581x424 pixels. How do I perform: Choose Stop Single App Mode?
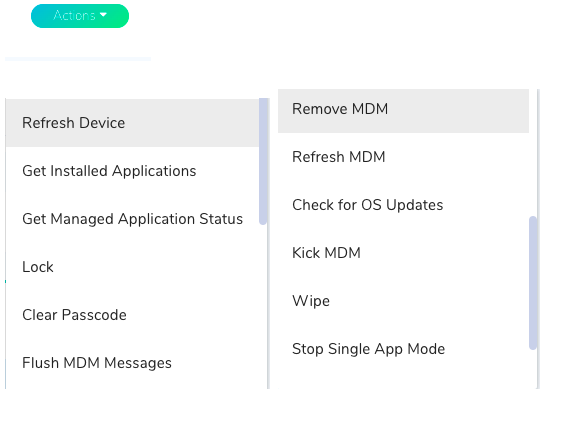403,349
